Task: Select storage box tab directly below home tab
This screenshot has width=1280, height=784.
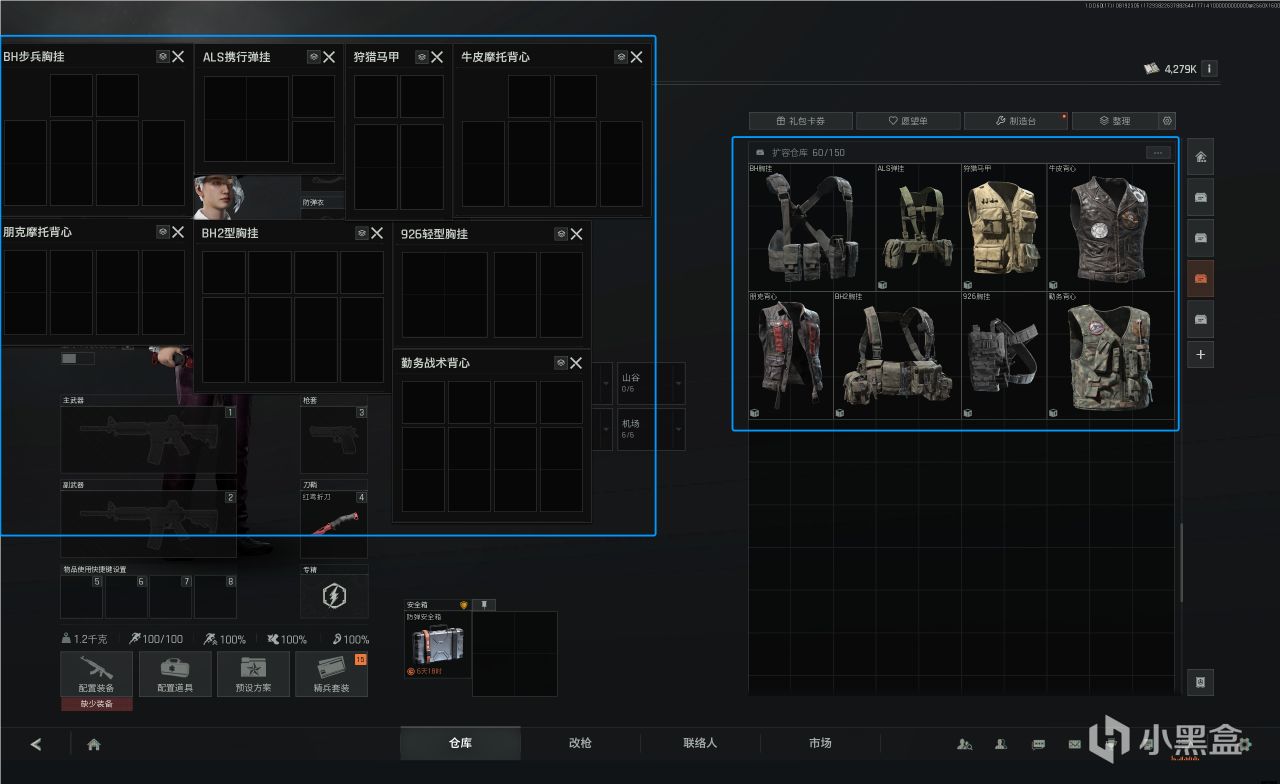Action: coord(1201,198)
